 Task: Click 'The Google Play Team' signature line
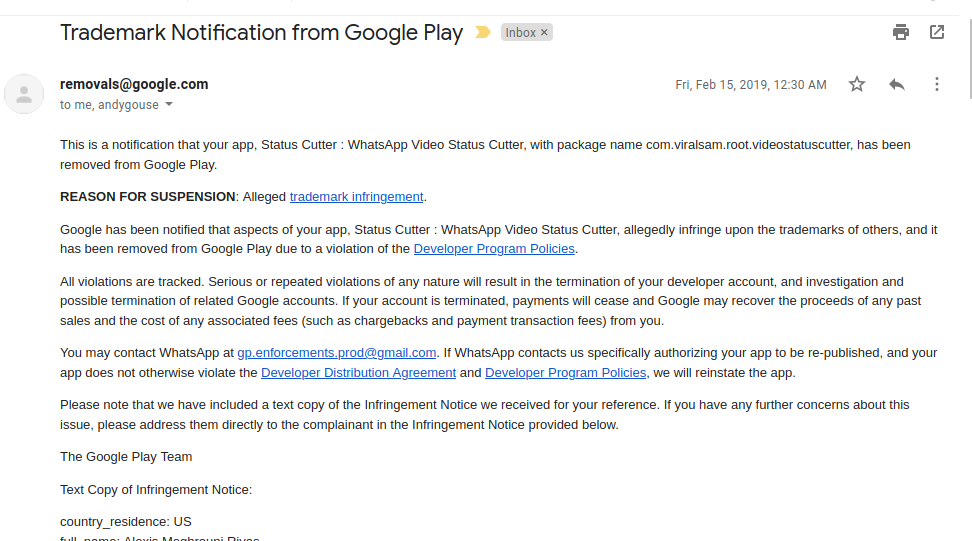[x=126, y=457]
